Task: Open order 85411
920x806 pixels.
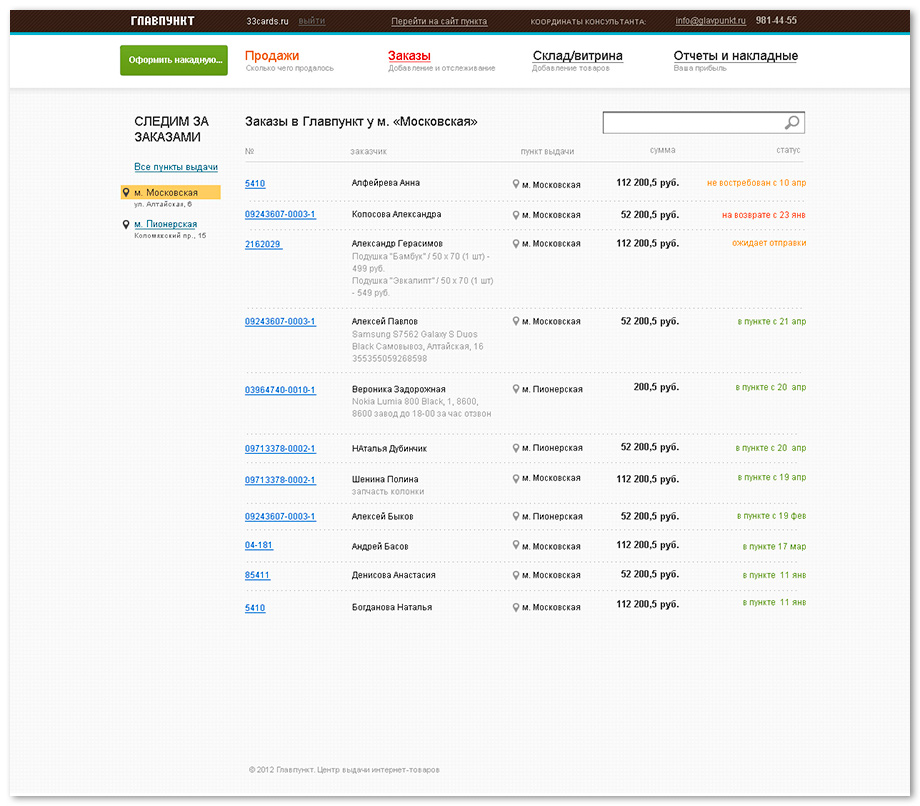Action: (257, 575)
